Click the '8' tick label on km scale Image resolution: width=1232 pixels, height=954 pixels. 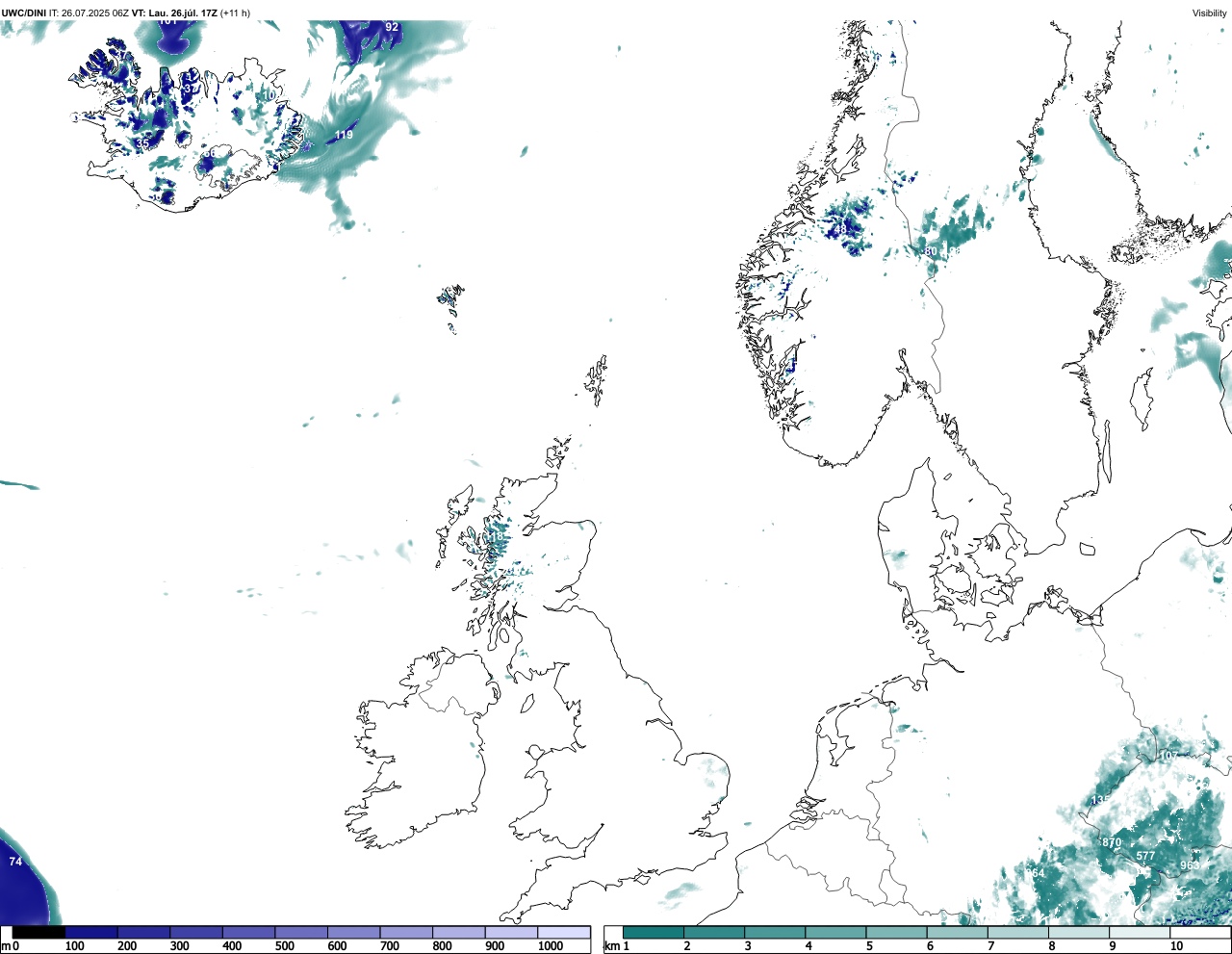coord(1052,946)
